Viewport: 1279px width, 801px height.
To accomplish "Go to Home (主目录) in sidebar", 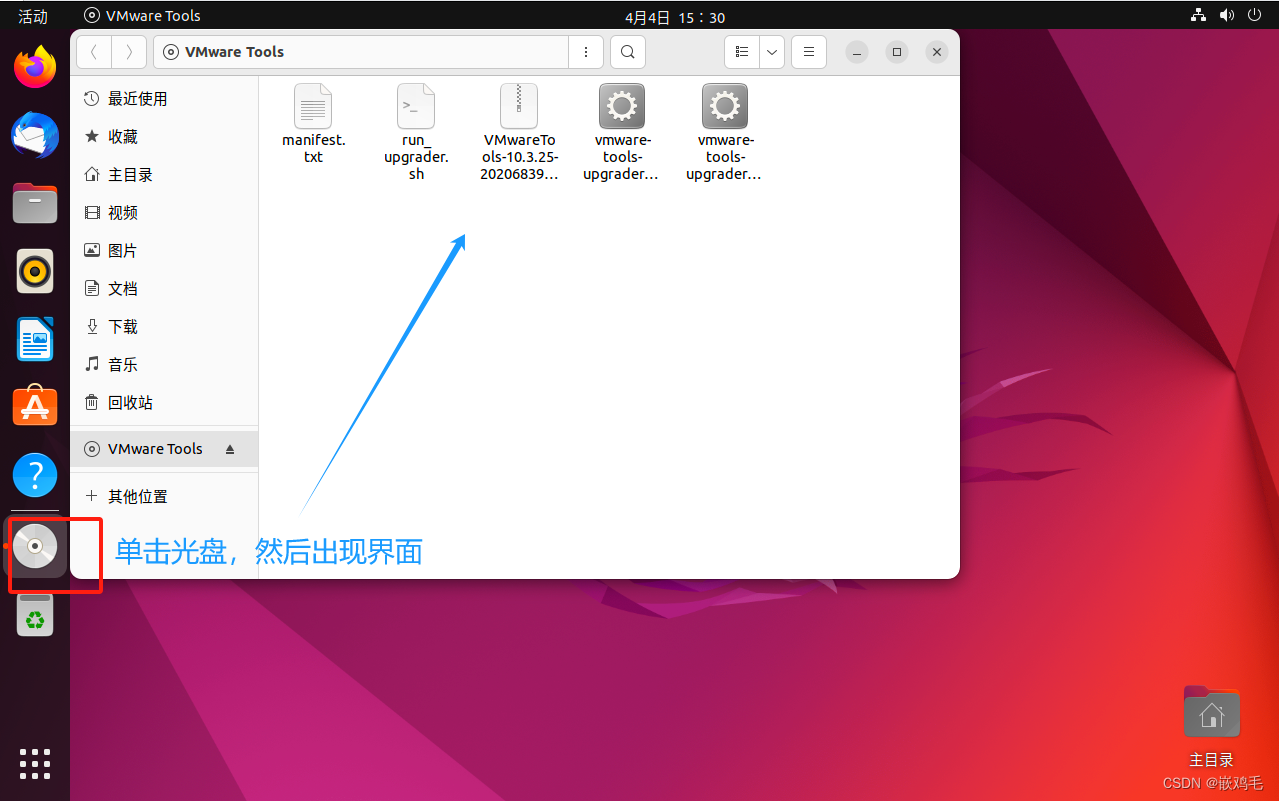I will (x=164, y=175).
